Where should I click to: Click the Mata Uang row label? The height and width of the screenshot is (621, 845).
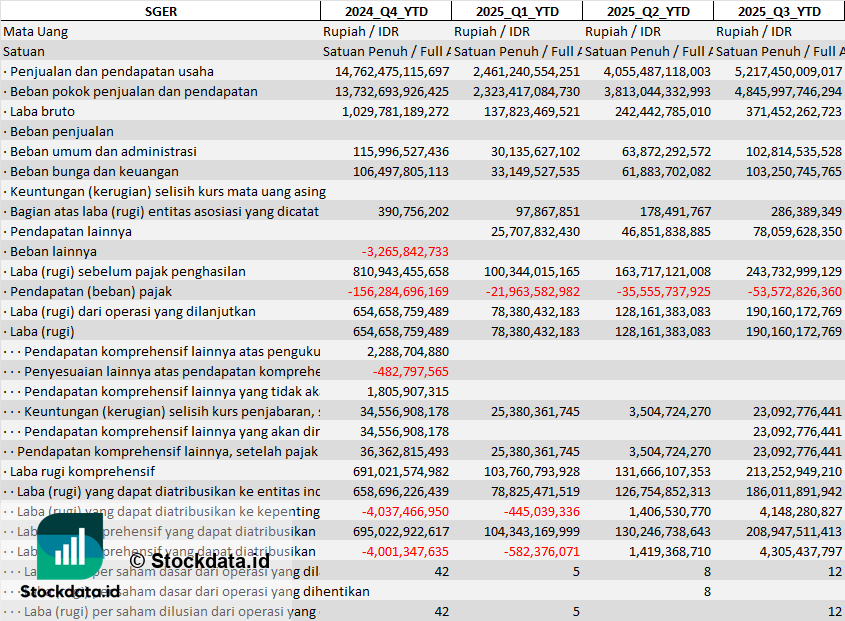(x=36, y=32)
